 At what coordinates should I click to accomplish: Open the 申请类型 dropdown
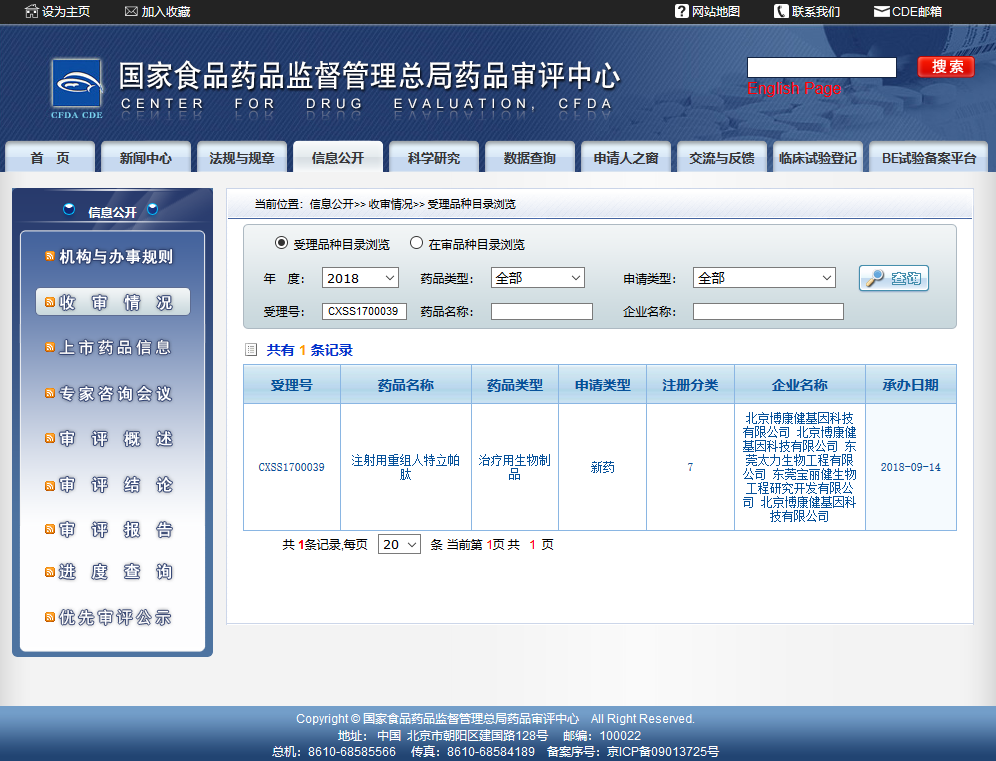(x=764, y=278)
